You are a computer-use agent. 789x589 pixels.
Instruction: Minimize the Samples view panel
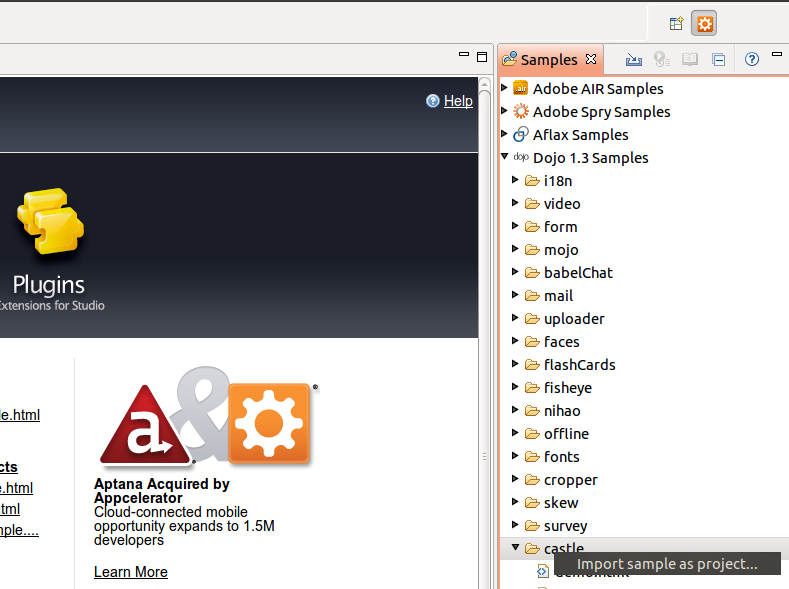point(777,54)
